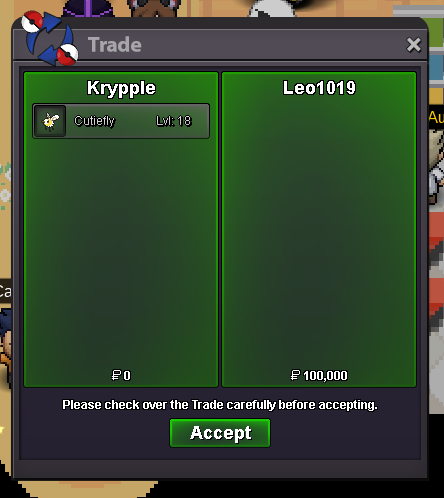
Task: Click the Trade swap Pokéball icon
Action: point(50,37)
